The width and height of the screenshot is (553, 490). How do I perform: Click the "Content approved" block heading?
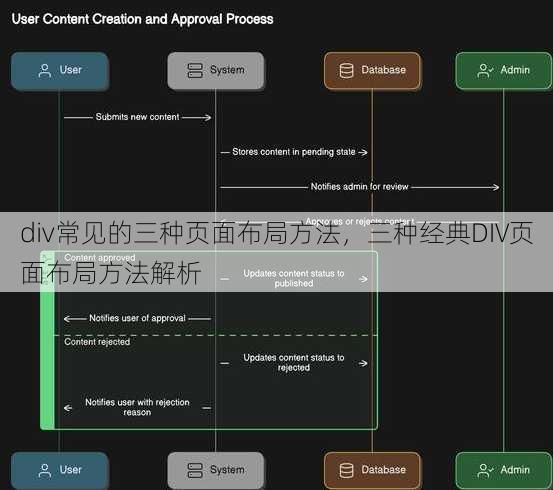tap(100, 258)
